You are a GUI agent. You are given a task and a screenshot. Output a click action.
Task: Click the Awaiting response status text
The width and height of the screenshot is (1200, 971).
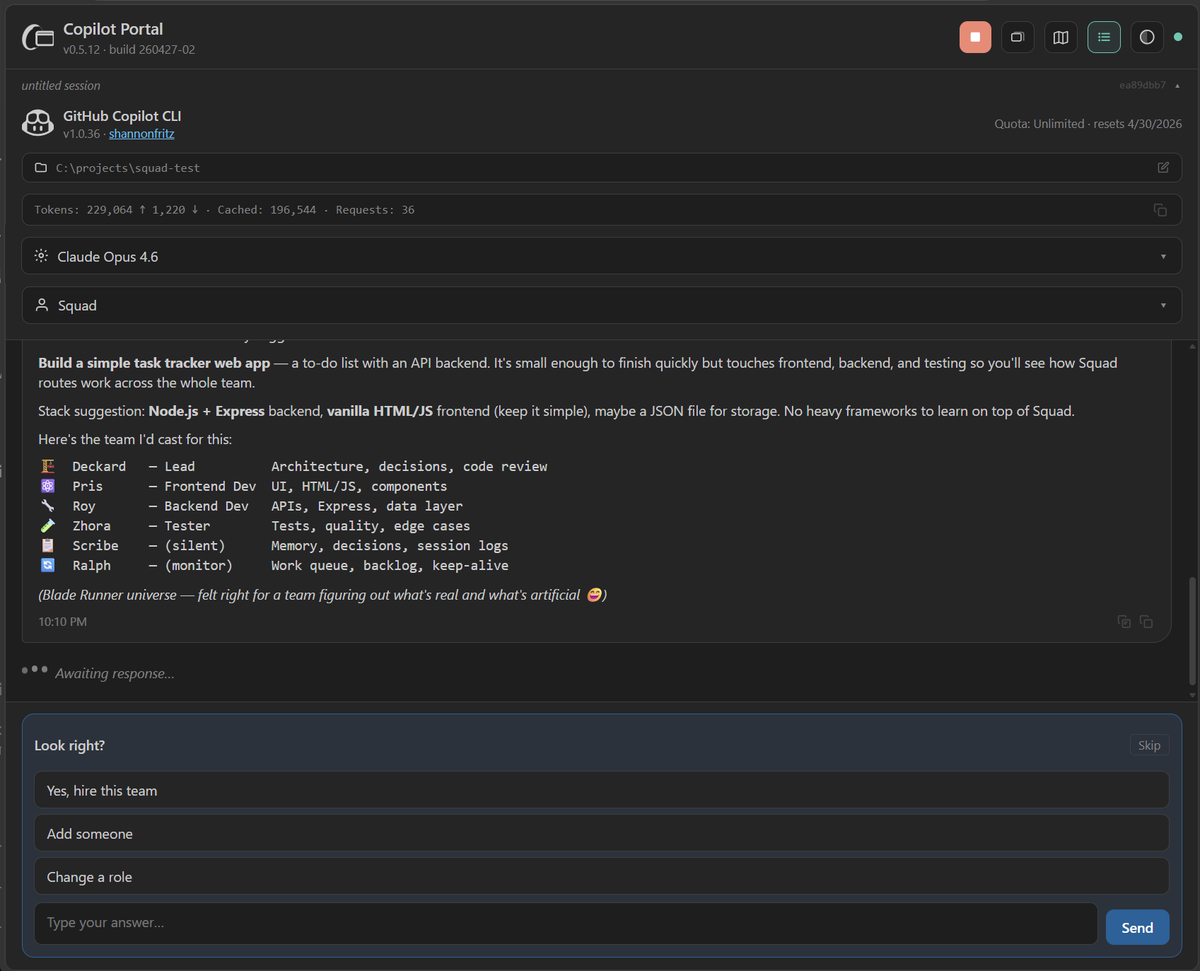coord(115,673)
